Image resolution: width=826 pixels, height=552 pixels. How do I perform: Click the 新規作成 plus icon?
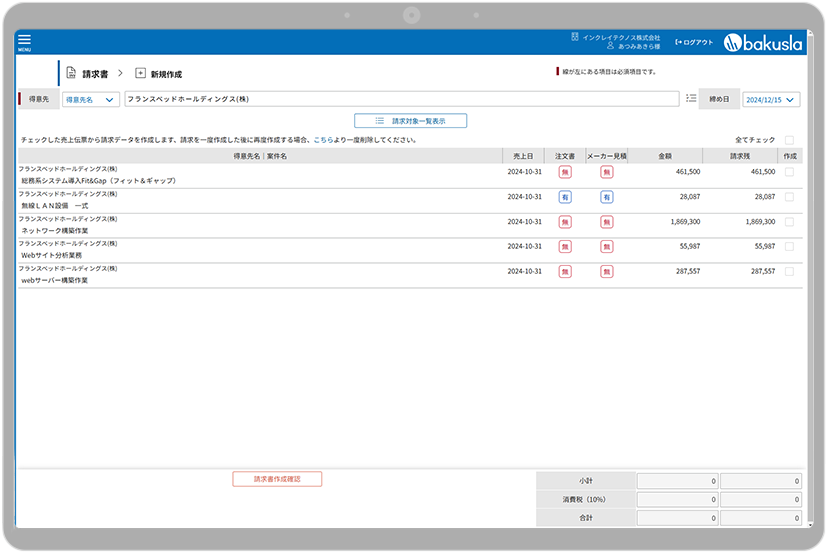140,74
